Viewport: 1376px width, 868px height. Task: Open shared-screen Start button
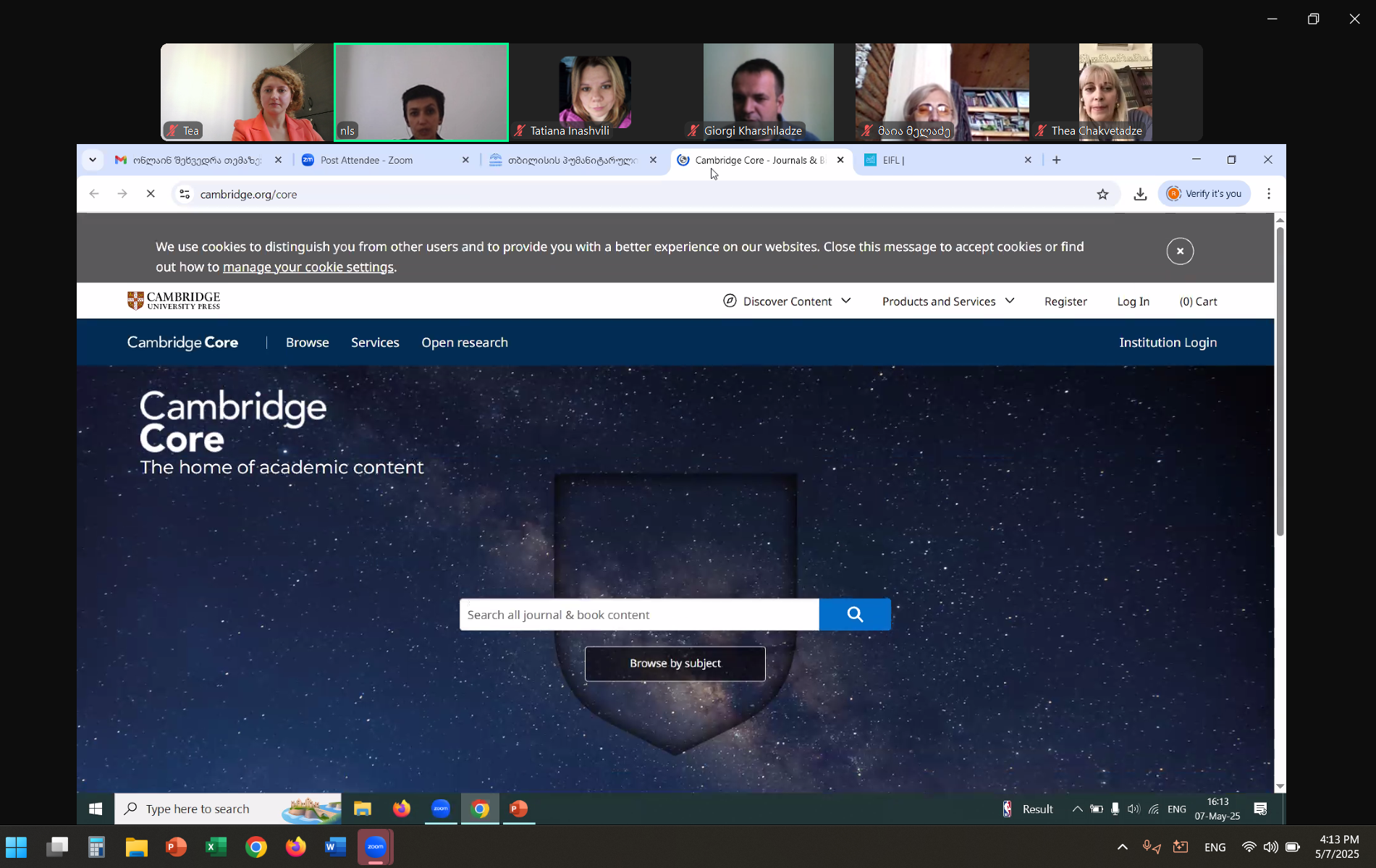[96, 809]
